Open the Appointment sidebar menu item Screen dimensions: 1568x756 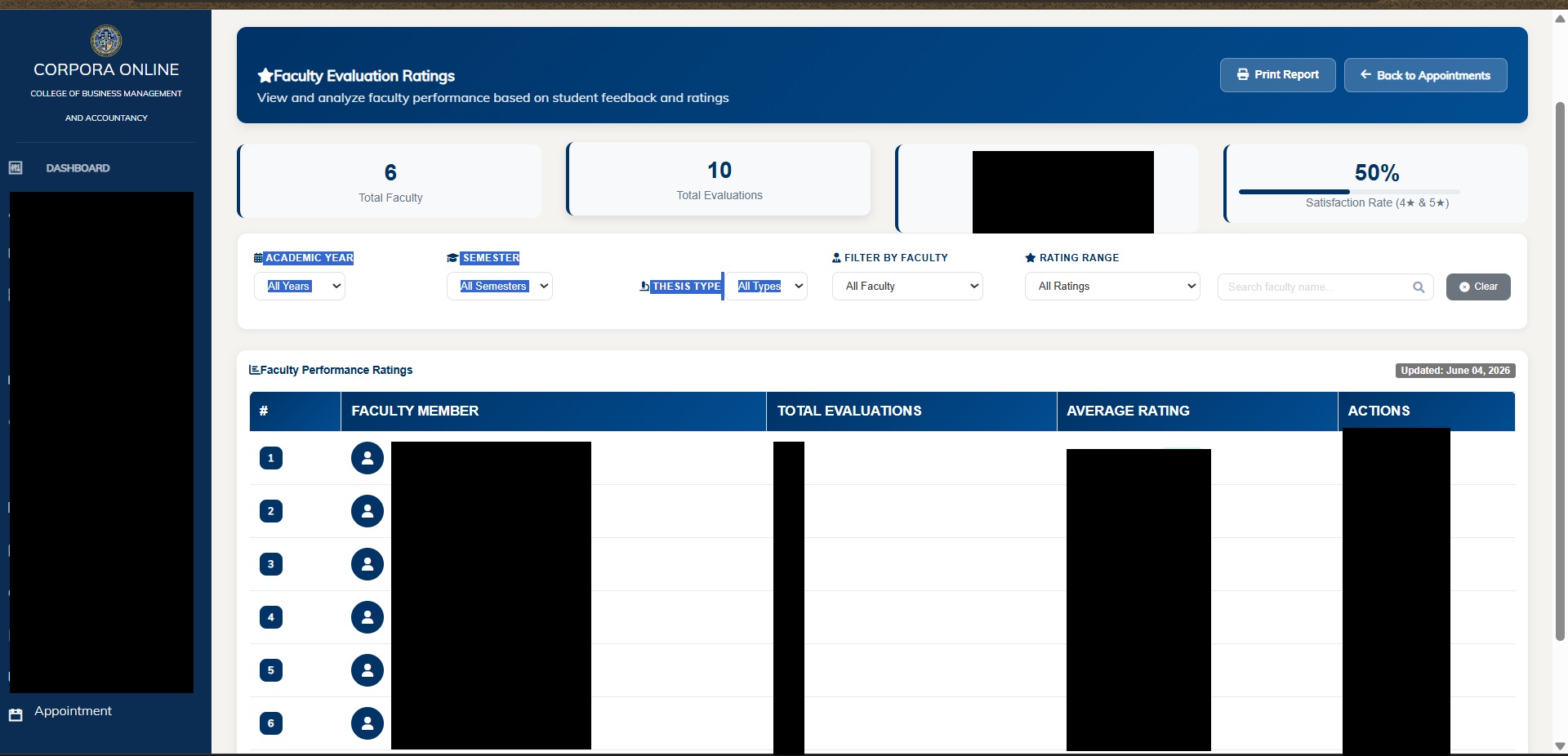pyautogui.click(x=73, y=711)
